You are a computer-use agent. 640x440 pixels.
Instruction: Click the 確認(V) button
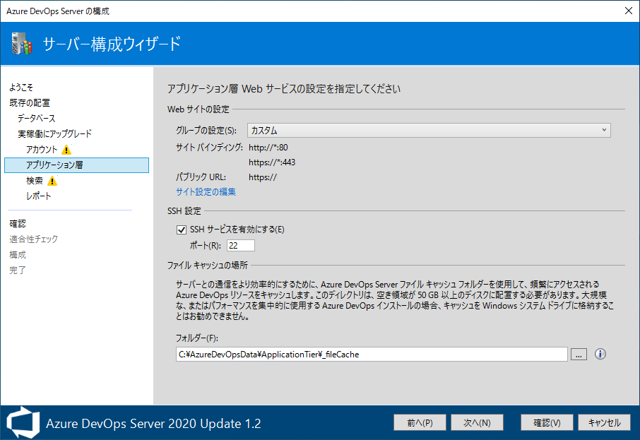[547, 423]
